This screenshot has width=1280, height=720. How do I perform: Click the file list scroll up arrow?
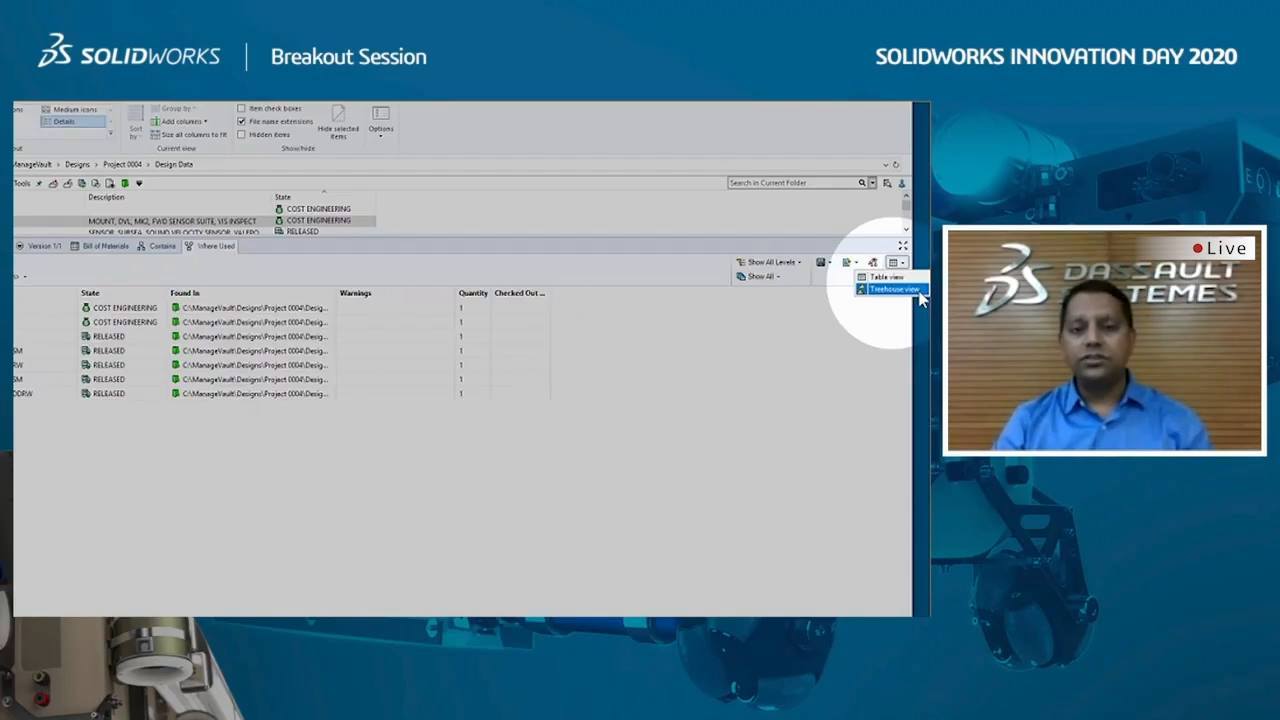tap(906, 194)
